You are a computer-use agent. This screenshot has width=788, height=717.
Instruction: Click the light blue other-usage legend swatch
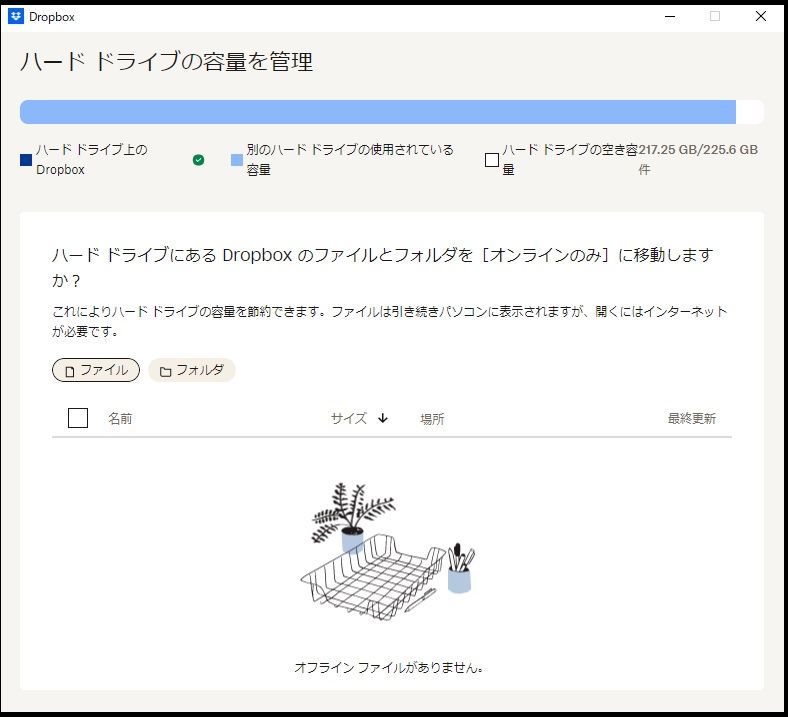[237, 160]
